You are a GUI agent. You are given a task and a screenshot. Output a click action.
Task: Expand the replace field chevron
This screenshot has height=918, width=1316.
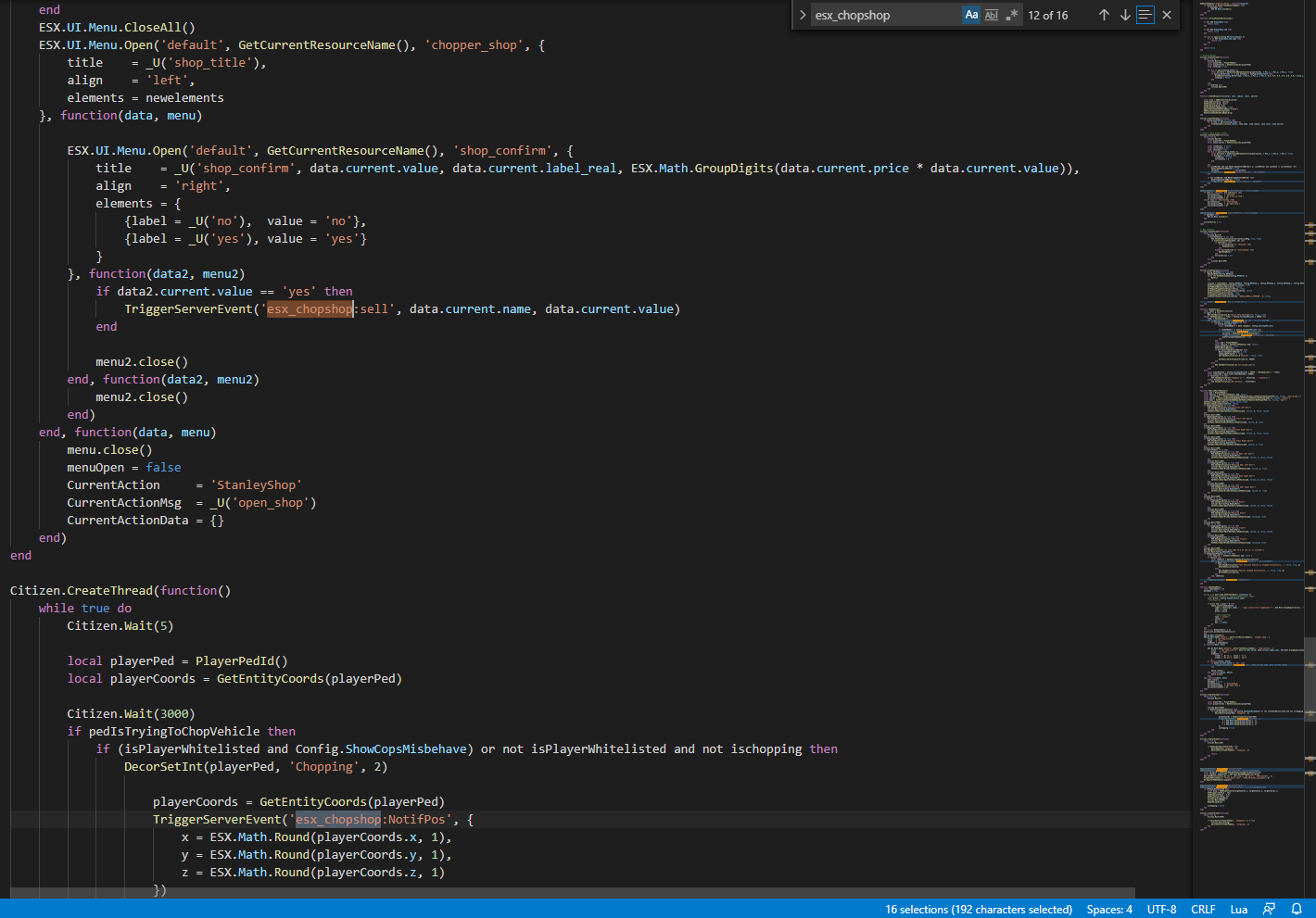tap(803, 15)
